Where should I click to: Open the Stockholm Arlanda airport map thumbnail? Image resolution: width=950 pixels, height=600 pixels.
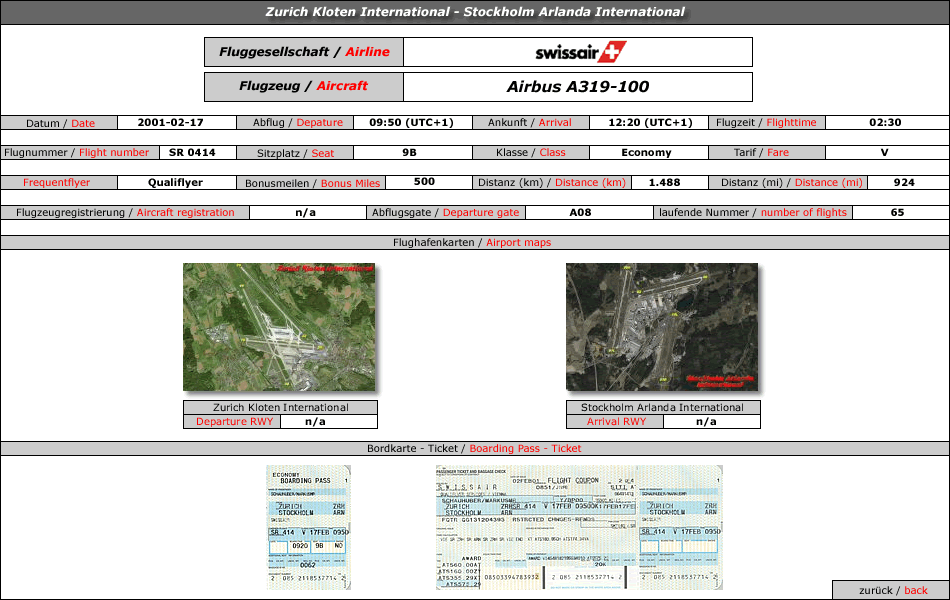tap(662, 327)
